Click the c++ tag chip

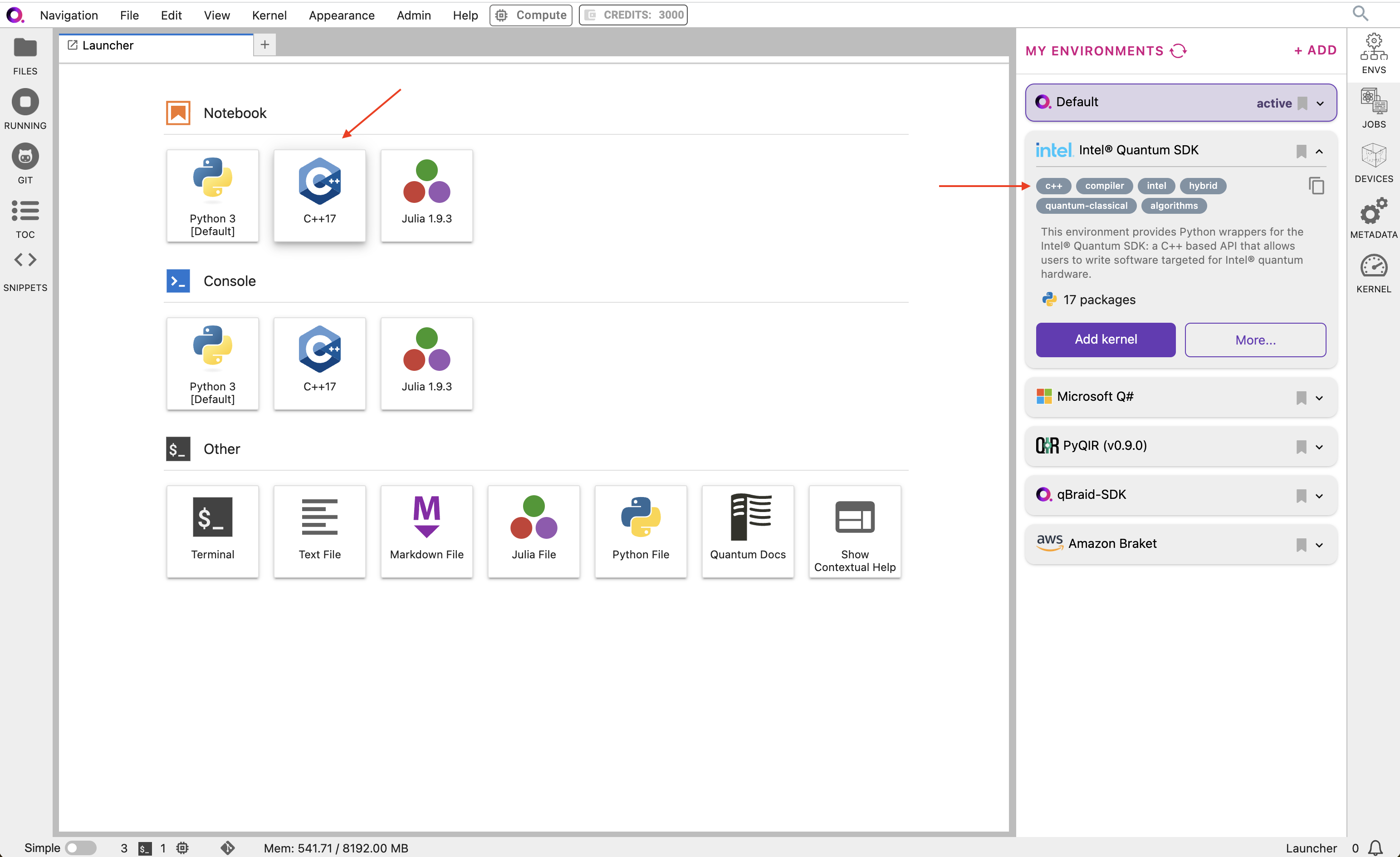1053,185
